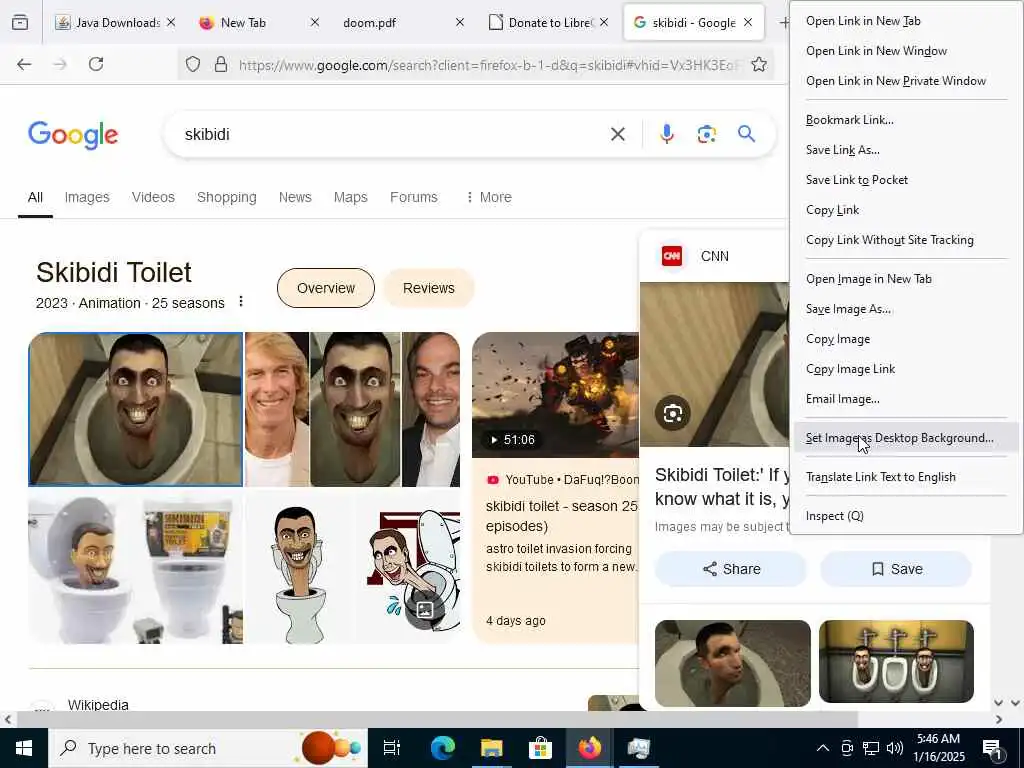The height and width of the screenshot is (768, 1024).
Task: Select the Shopping search tab
Action: pos(227,197)
